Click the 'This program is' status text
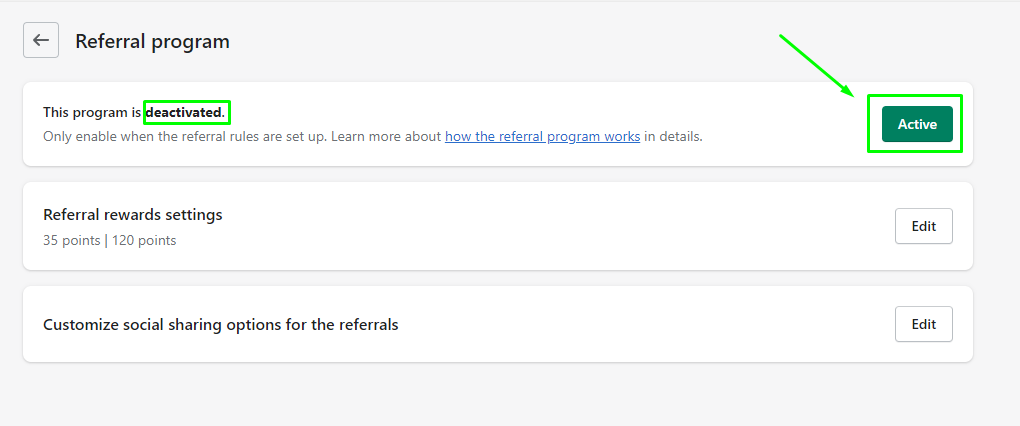Screen dimensions: 1020x426 (x=92, y=113)
